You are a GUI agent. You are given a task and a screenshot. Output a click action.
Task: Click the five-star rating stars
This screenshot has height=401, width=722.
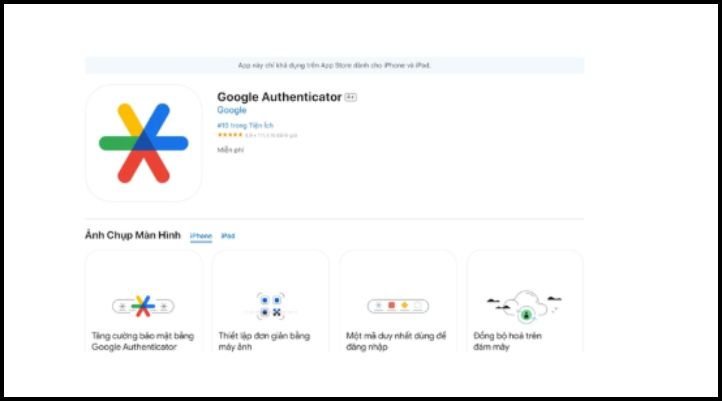pos(230,135)
